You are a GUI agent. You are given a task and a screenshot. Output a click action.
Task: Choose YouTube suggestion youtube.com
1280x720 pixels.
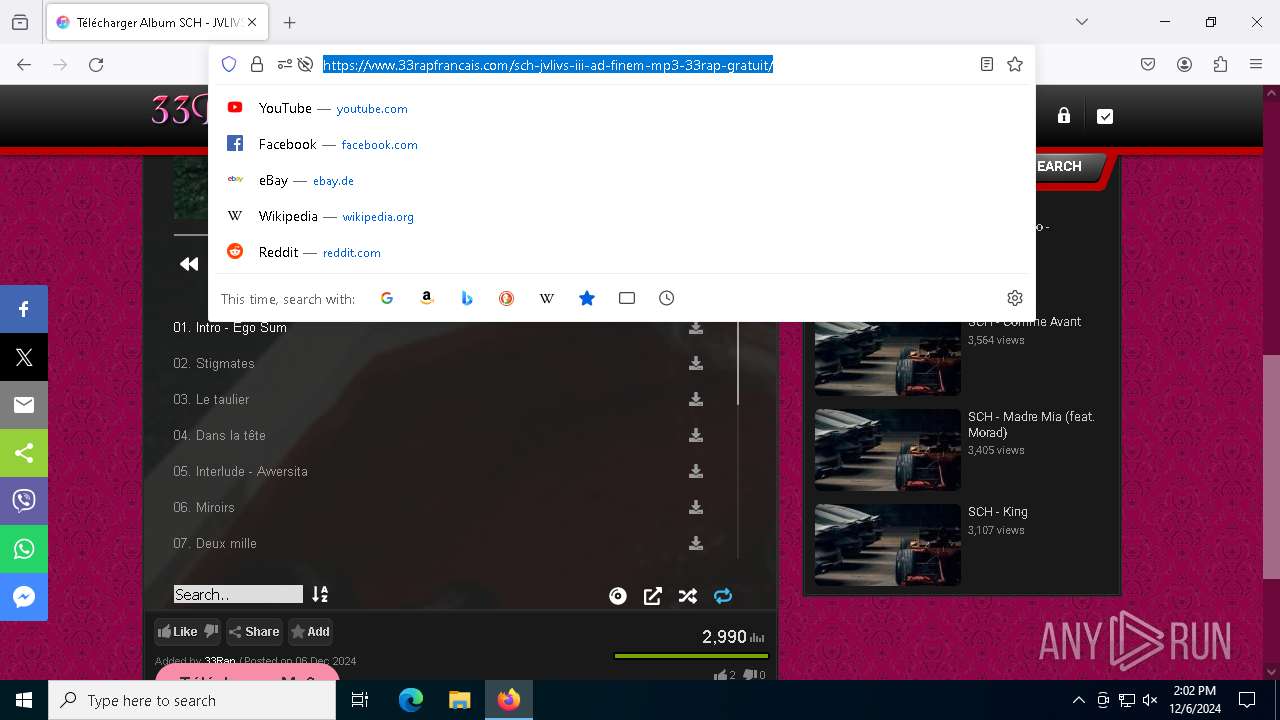point(621,108)
